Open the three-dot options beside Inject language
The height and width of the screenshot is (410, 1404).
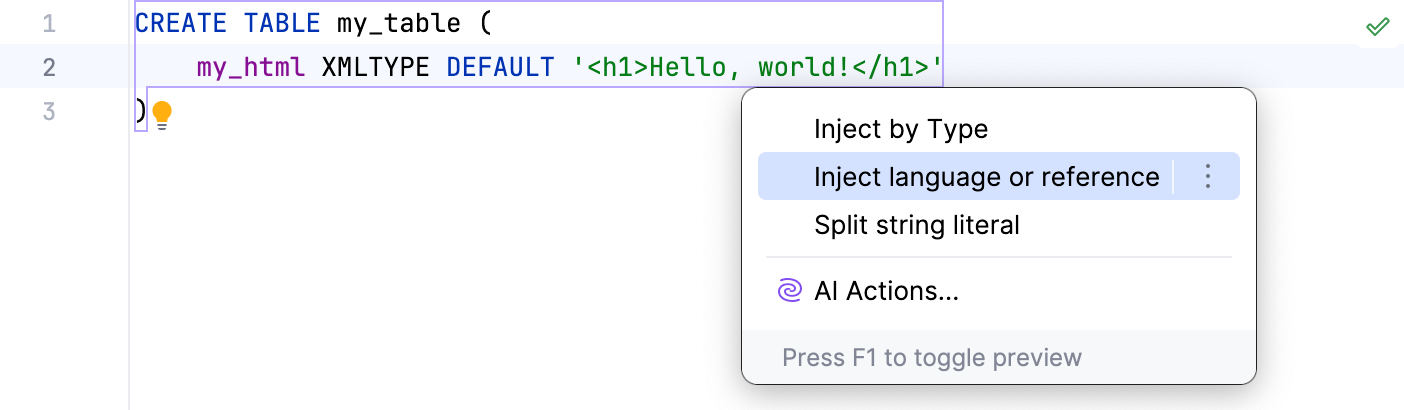coord(1207,177)
